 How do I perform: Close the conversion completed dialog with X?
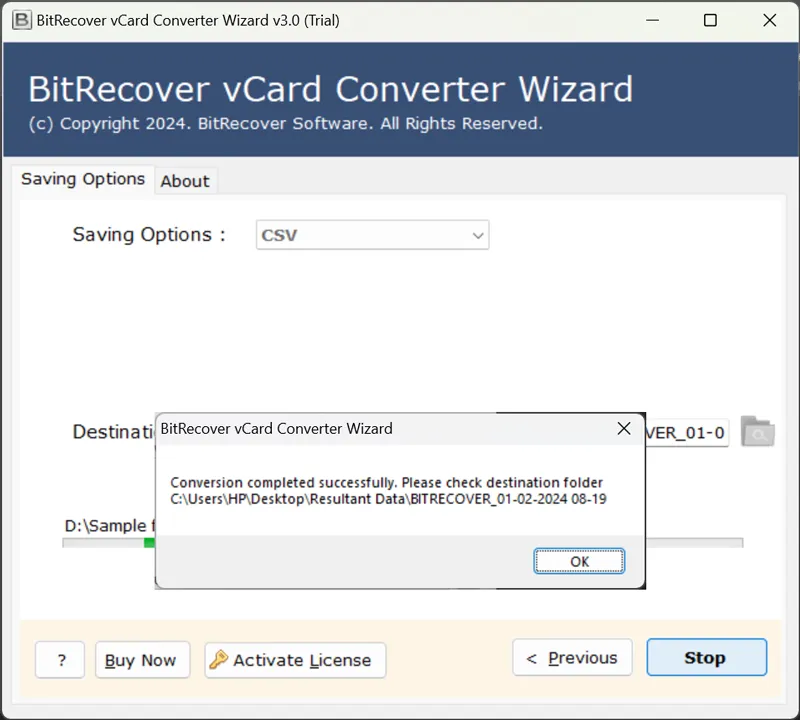[x=624, y=429]
